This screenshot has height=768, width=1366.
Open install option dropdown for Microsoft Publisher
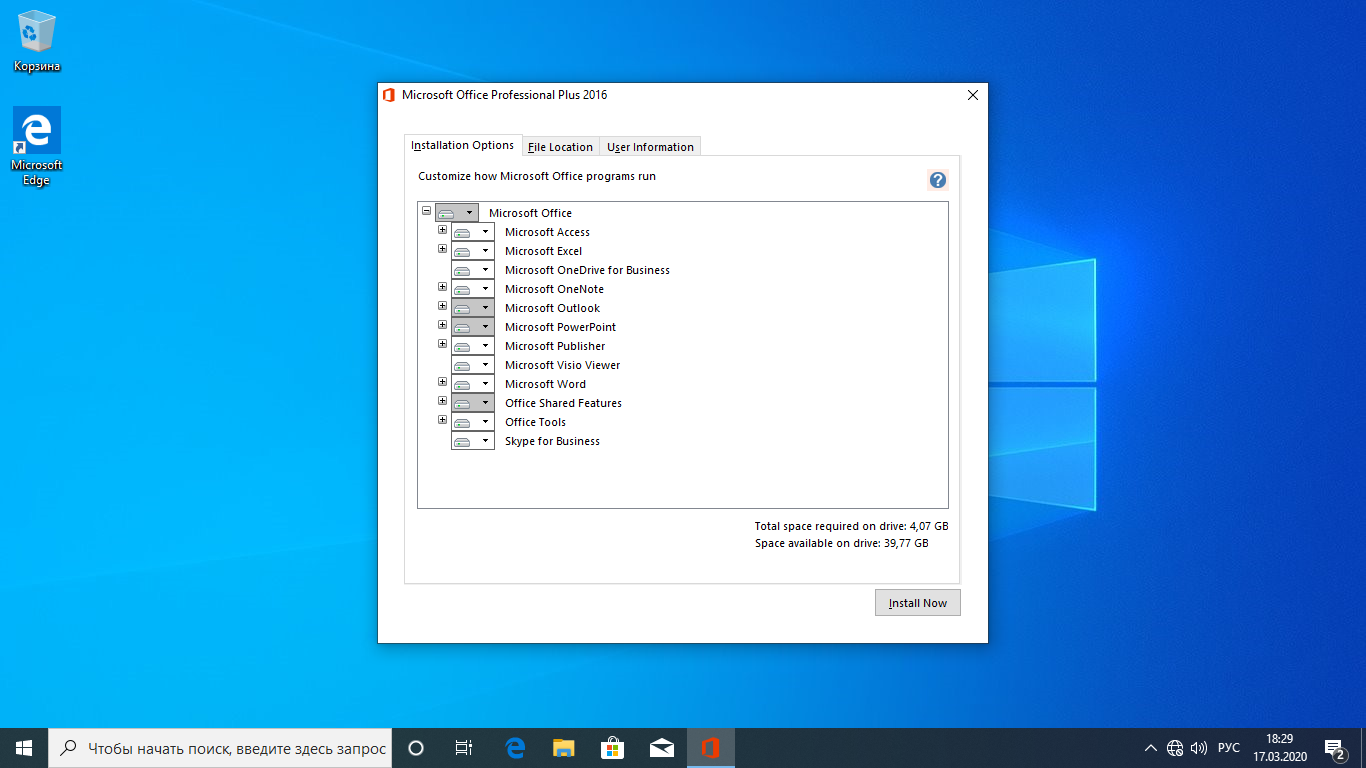(473, 346)
